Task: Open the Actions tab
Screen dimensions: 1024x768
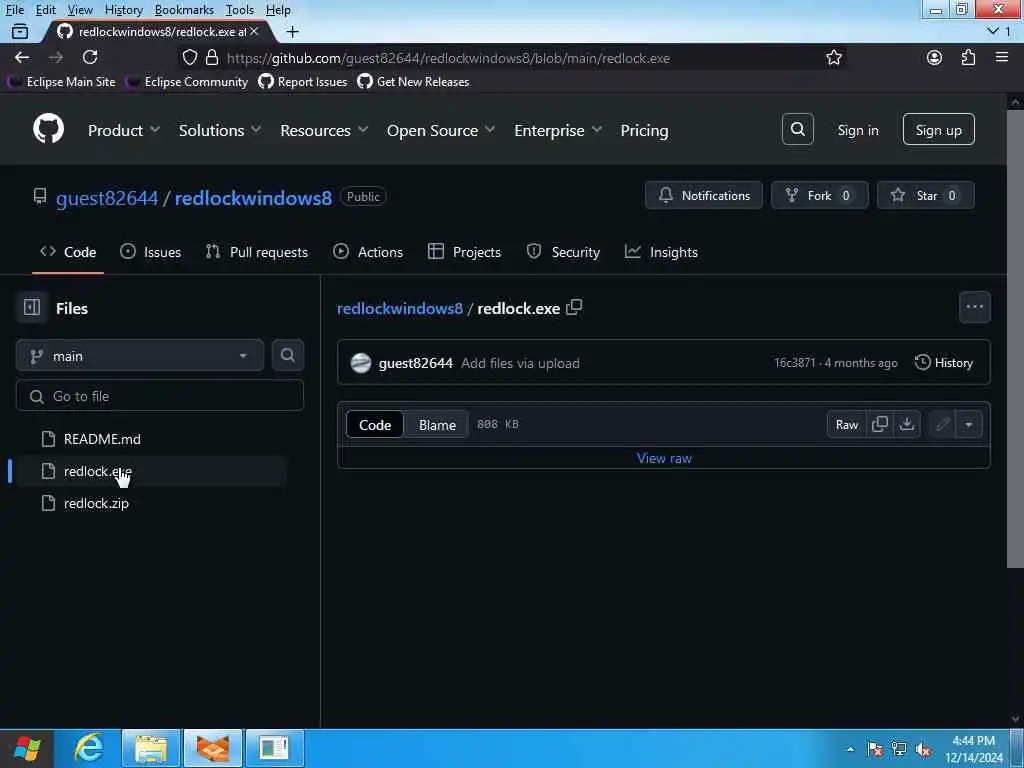Action: 368,251
